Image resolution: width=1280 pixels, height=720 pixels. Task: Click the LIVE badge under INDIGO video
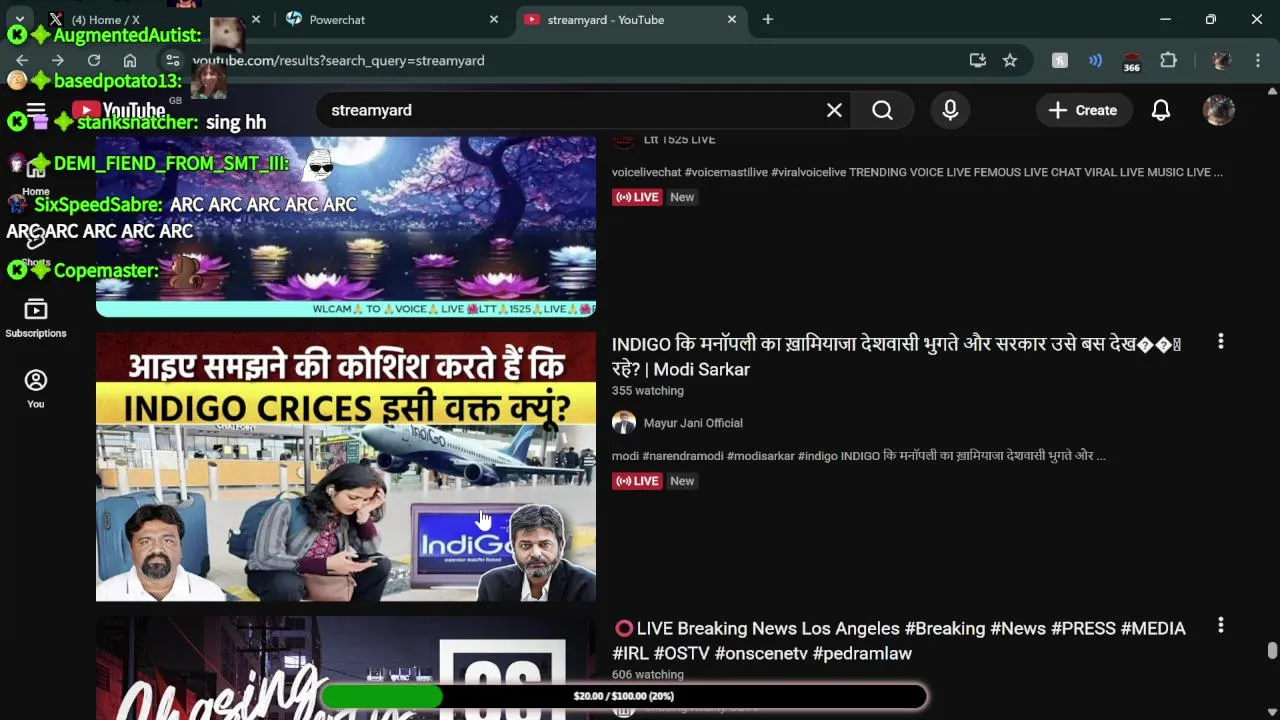[x=638, y=481]
